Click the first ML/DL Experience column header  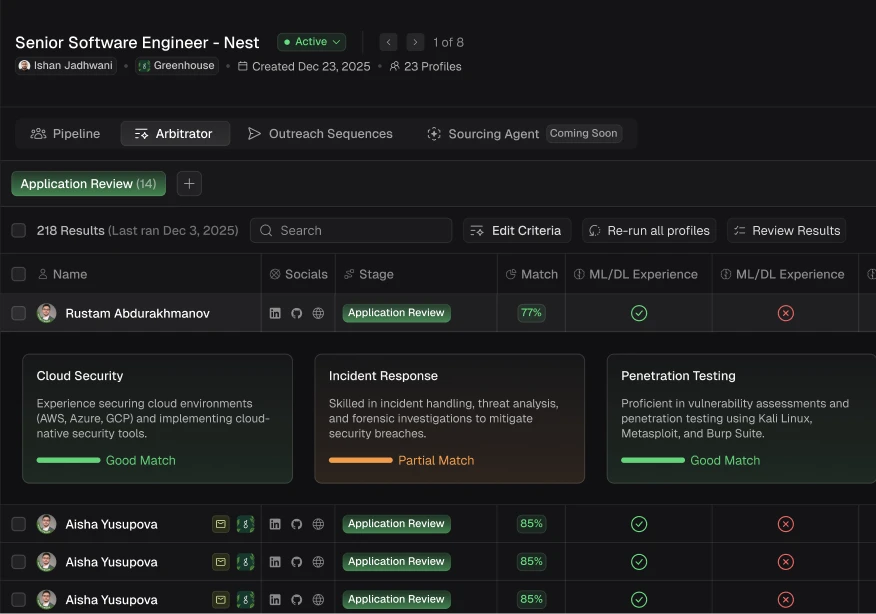tap(636, 274)
